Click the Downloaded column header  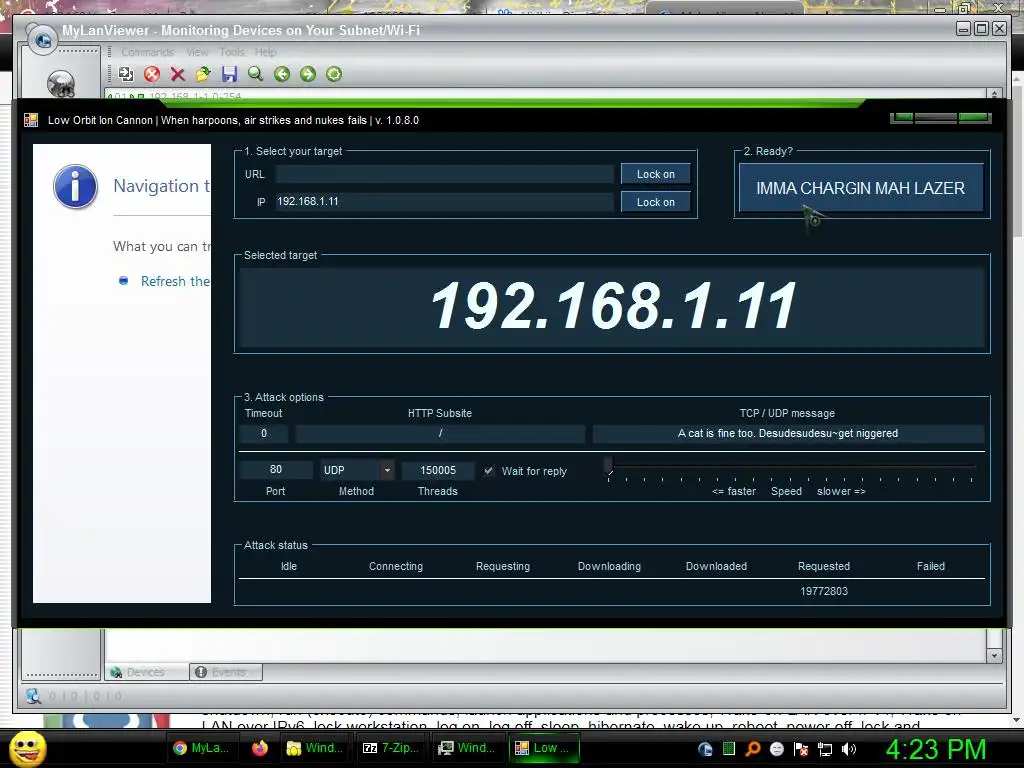pyautogui.click(x=716, y=566)
